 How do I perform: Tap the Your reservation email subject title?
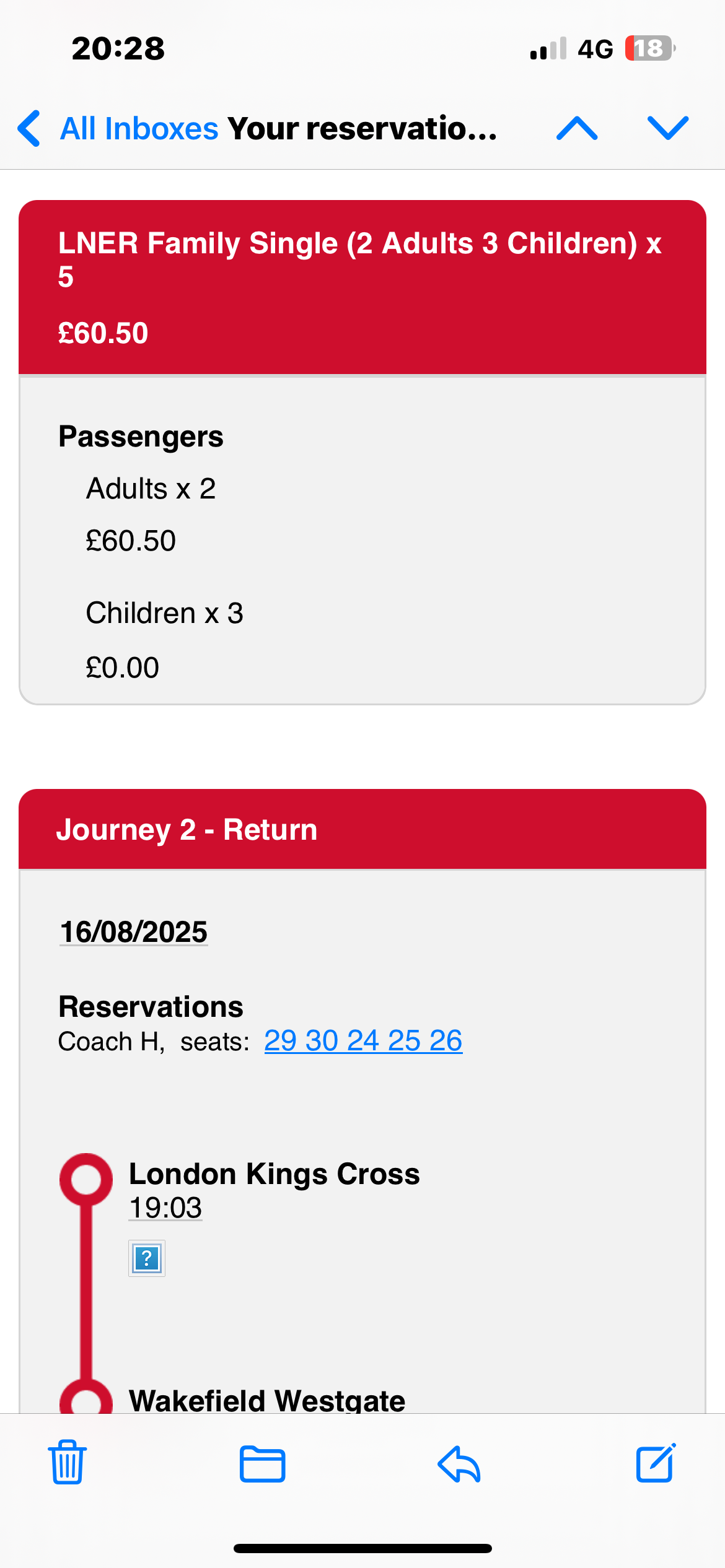tap(362, 128)
